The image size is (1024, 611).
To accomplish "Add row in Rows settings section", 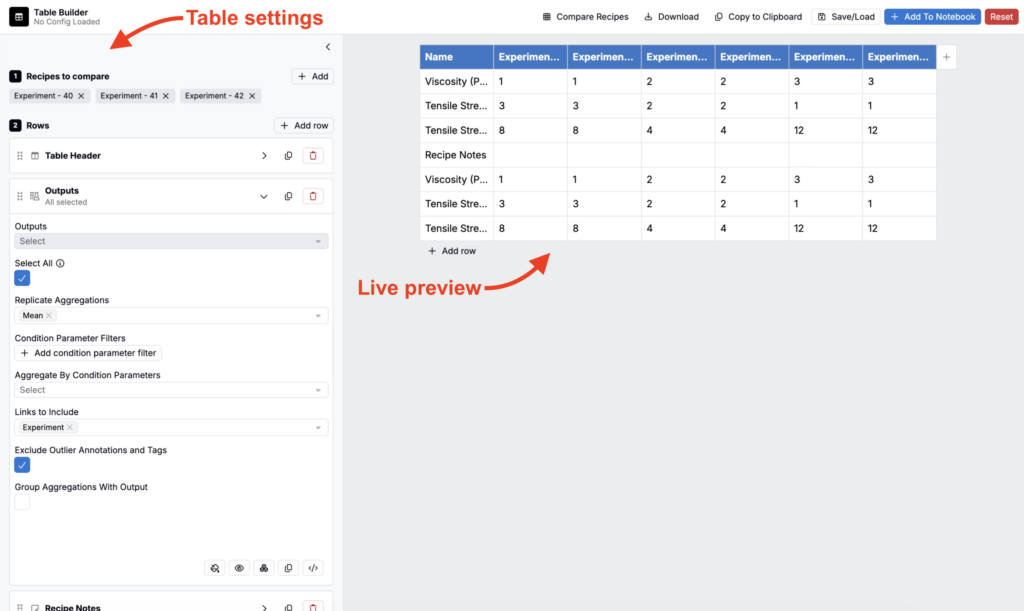I will click(x=304, y=125).
